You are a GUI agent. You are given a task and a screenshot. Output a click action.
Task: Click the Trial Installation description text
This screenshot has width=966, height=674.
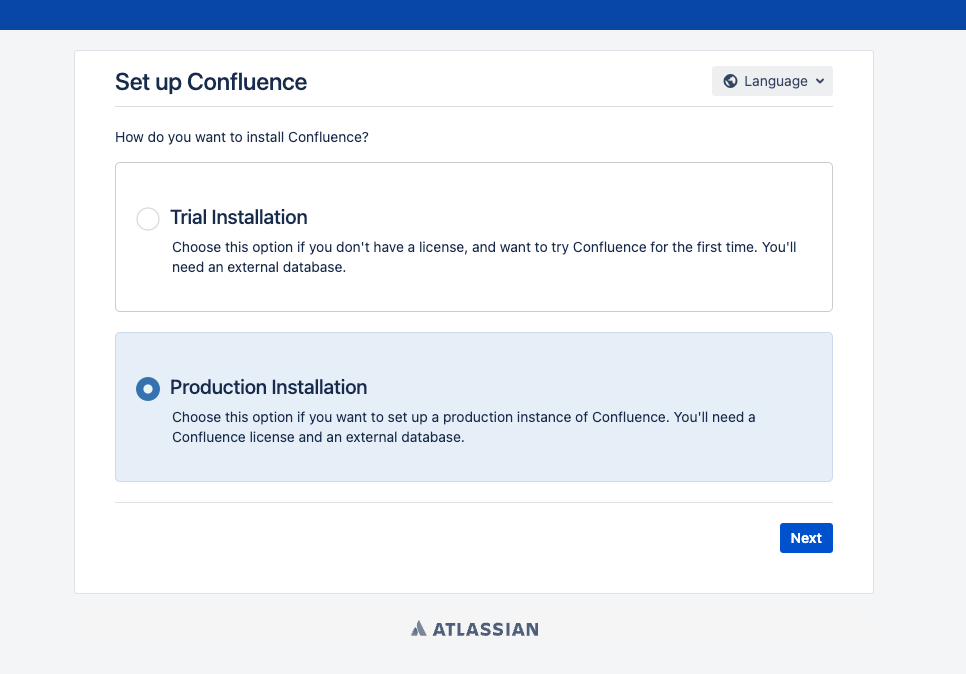[484, 257]
